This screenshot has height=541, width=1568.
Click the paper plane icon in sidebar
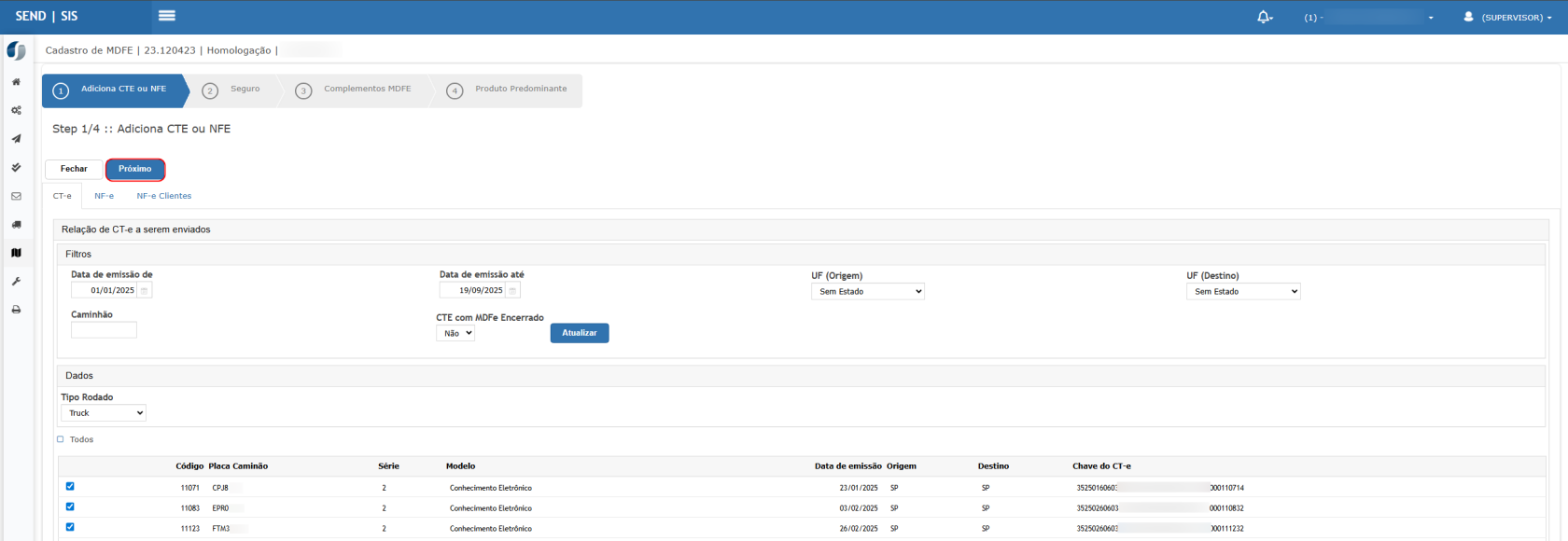(x=16, y=139)
